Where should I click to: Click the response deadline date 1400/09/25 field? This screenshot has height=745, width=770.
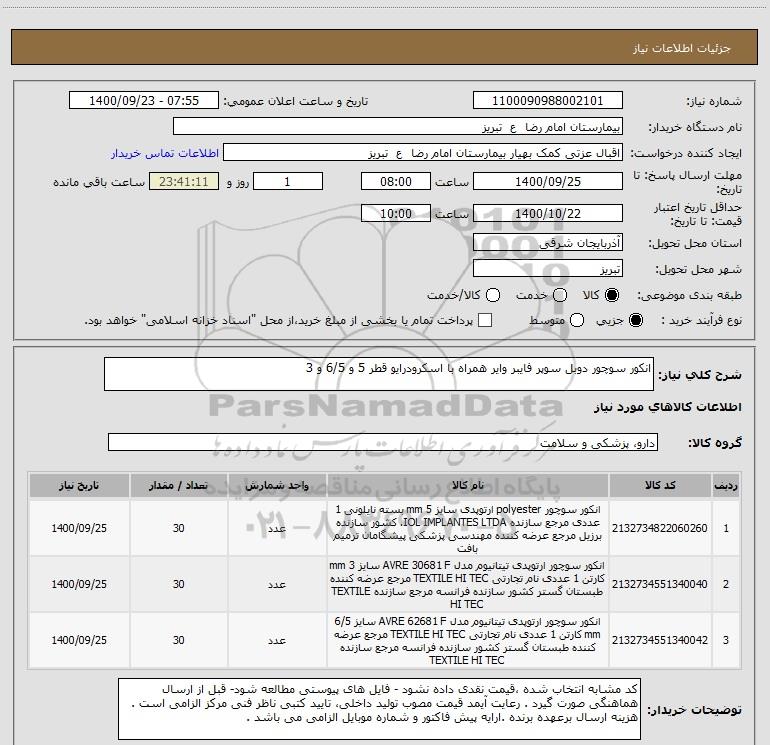(548, 181)
